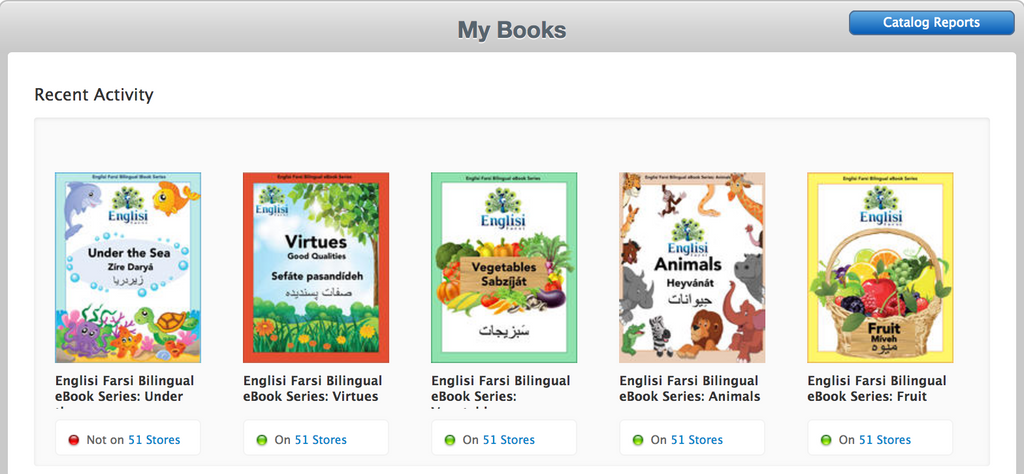Click the green status dot for Fruit
This screenshot has height=474, width=1024.
tap(825, 440)
